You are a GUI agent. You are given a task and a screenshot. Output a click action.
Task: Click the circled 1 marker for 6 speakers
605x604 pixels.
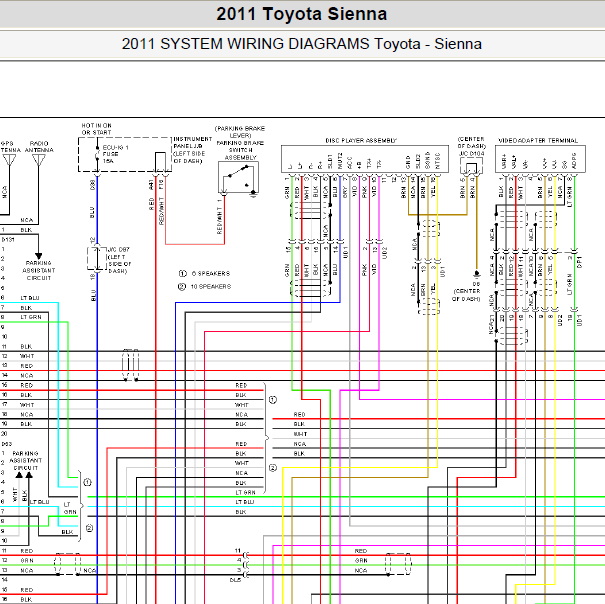coord(182,273)
